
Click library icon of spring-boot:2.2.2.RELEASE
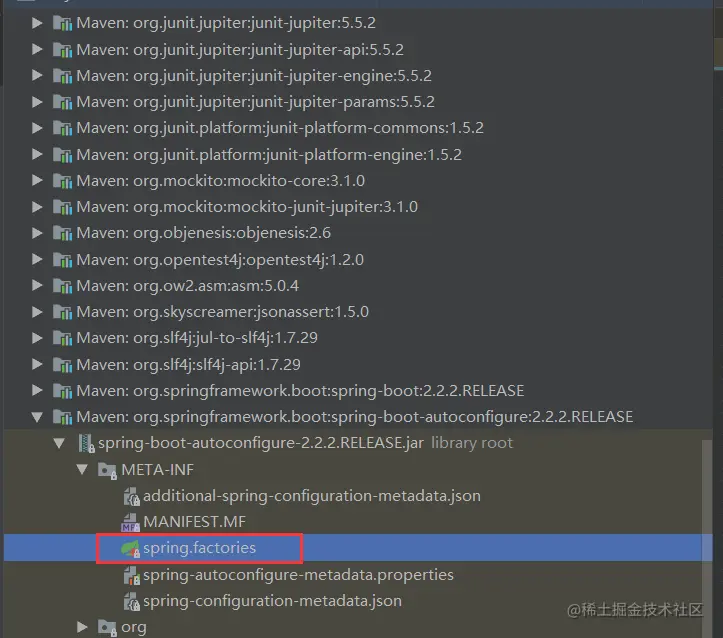click(62, 390)
